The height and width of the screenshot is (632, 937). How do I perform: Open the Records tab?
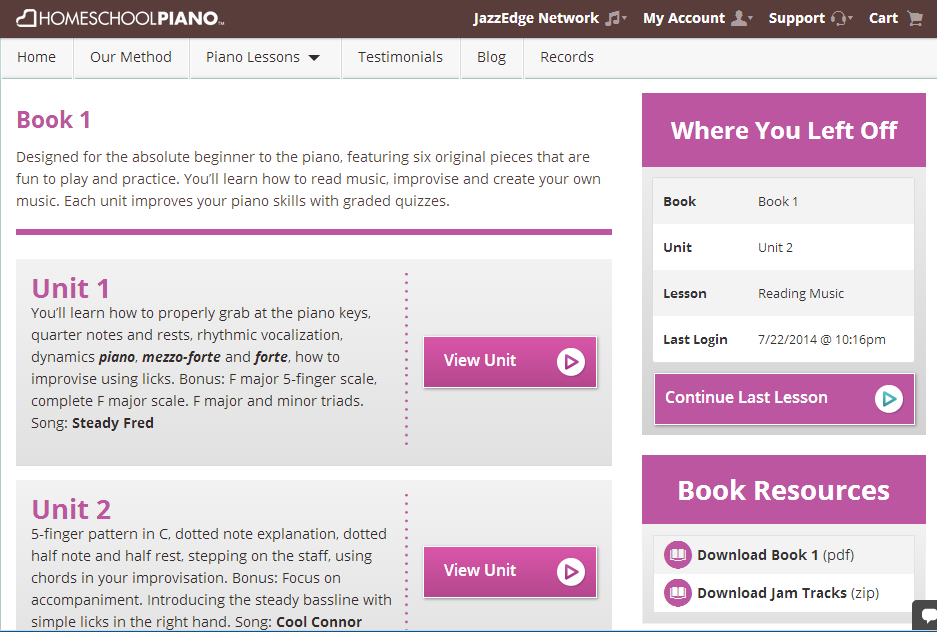click(567, 57)
